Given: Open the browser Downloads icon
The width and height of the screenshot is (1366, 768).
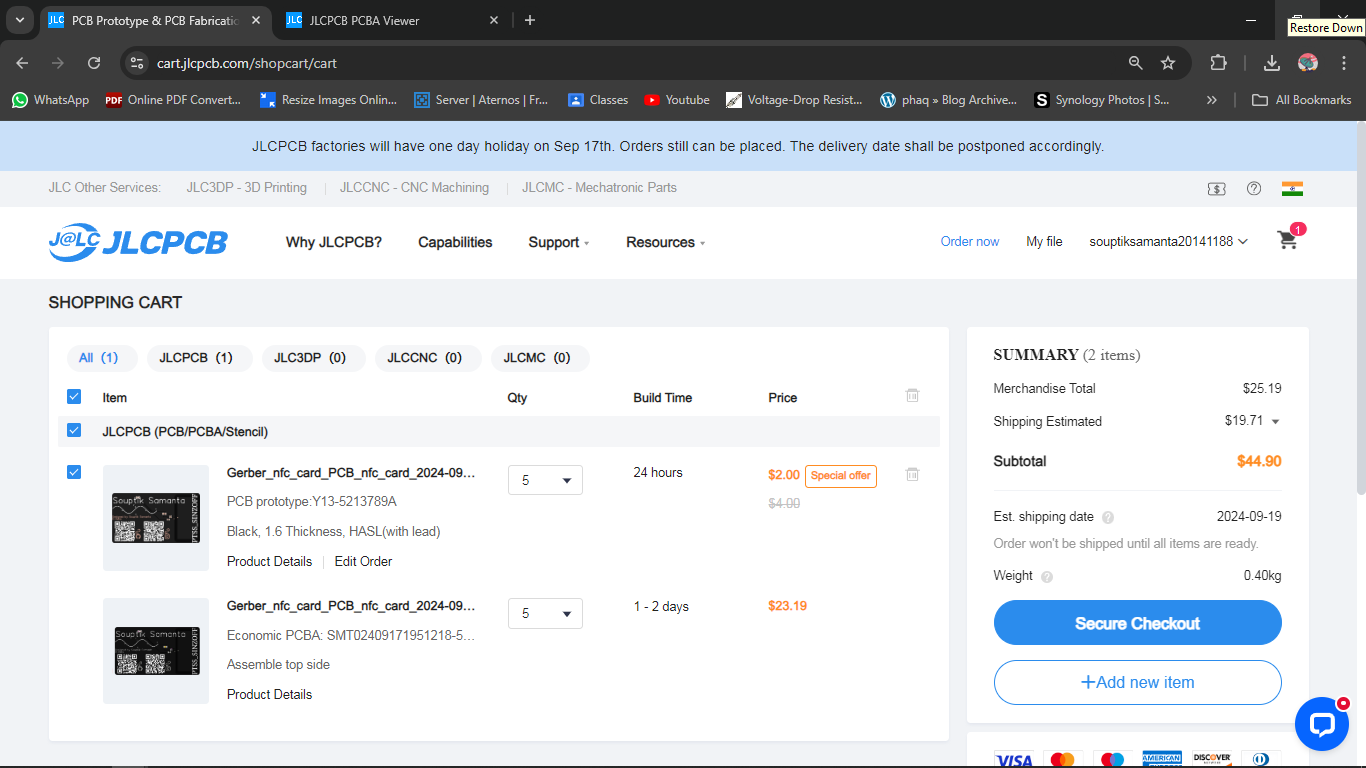Looking at the screenshot, I should pos(1272,63).
